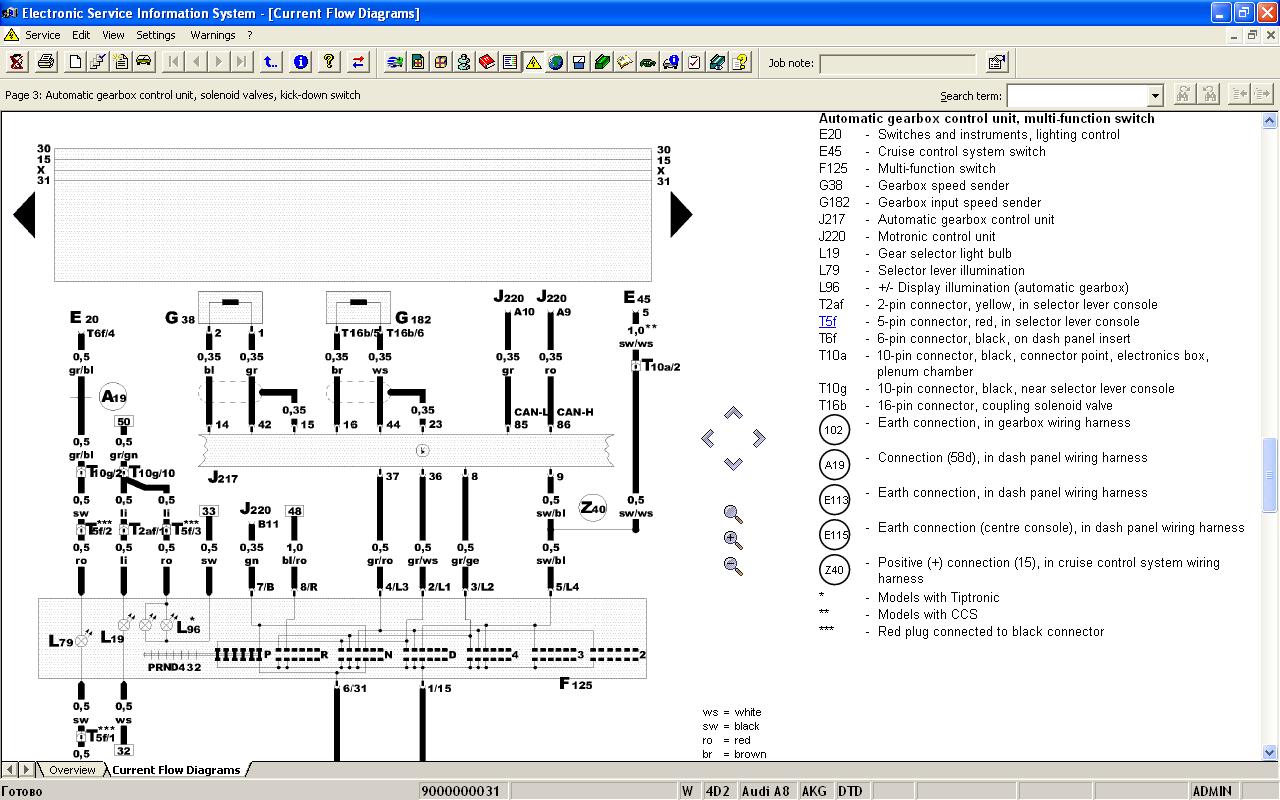Zoom out with the minus magnifier icon
The width and height of the screenshot is (1280, 800).
pos(733,566)
